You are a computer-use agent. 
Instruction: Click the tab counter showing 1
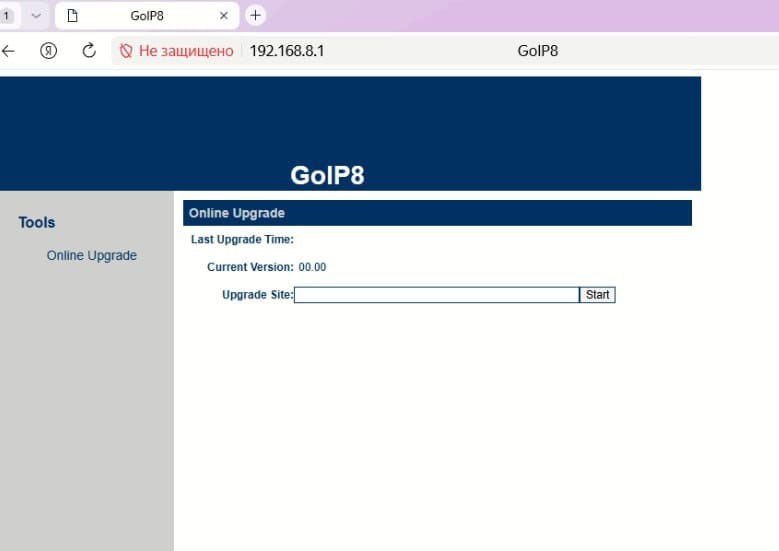7,16
